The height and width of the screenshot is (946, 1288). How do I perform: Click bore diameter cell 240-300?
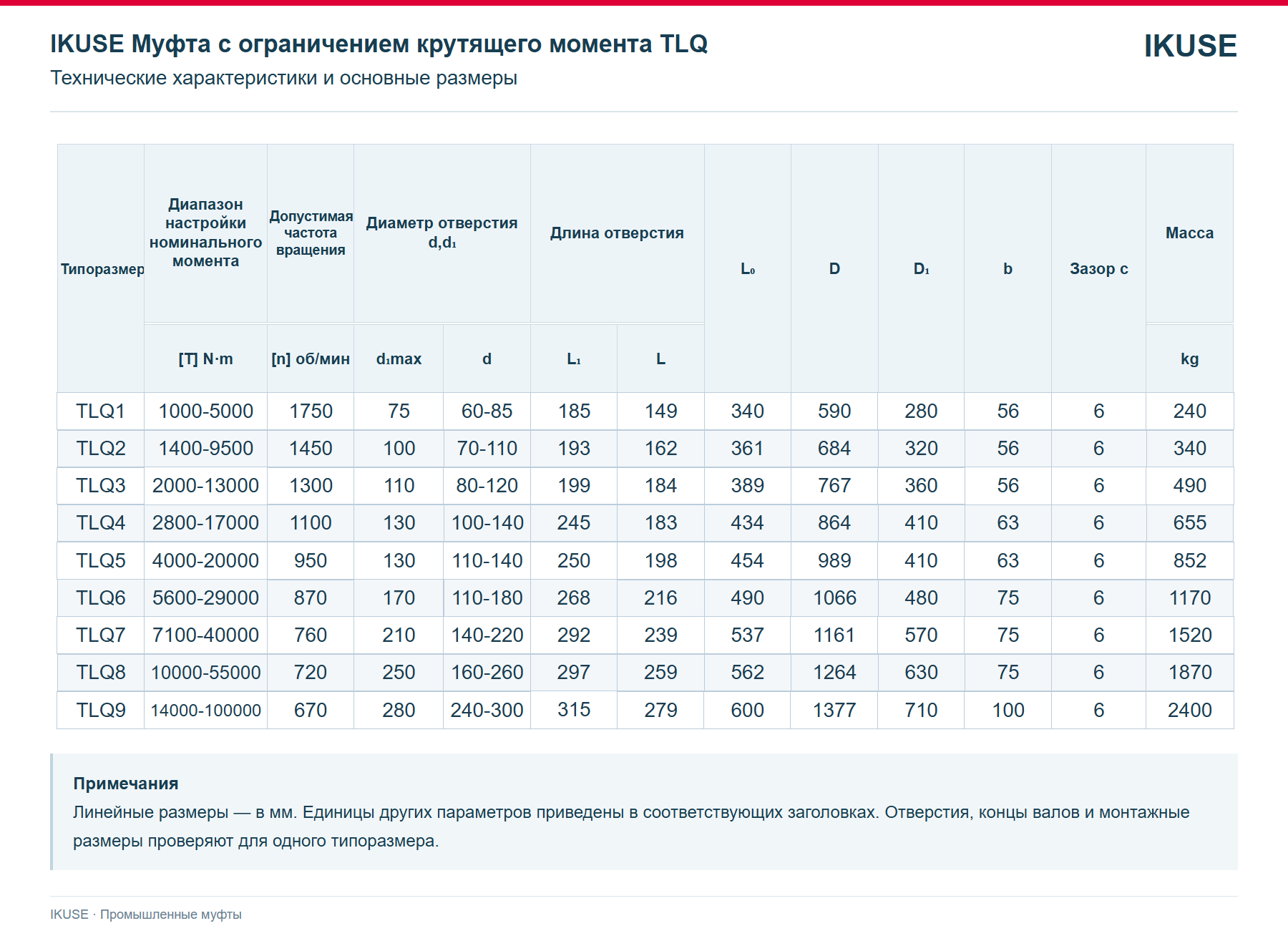click(x=487, y=710)
